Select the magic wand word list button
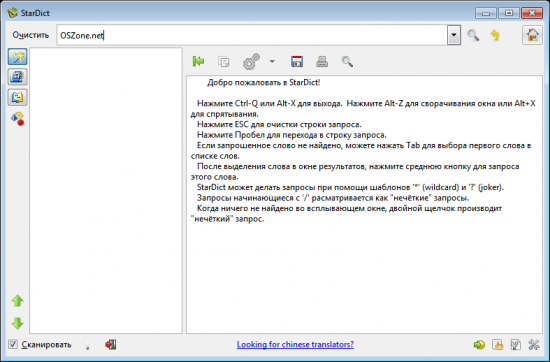 click(18, 57)
